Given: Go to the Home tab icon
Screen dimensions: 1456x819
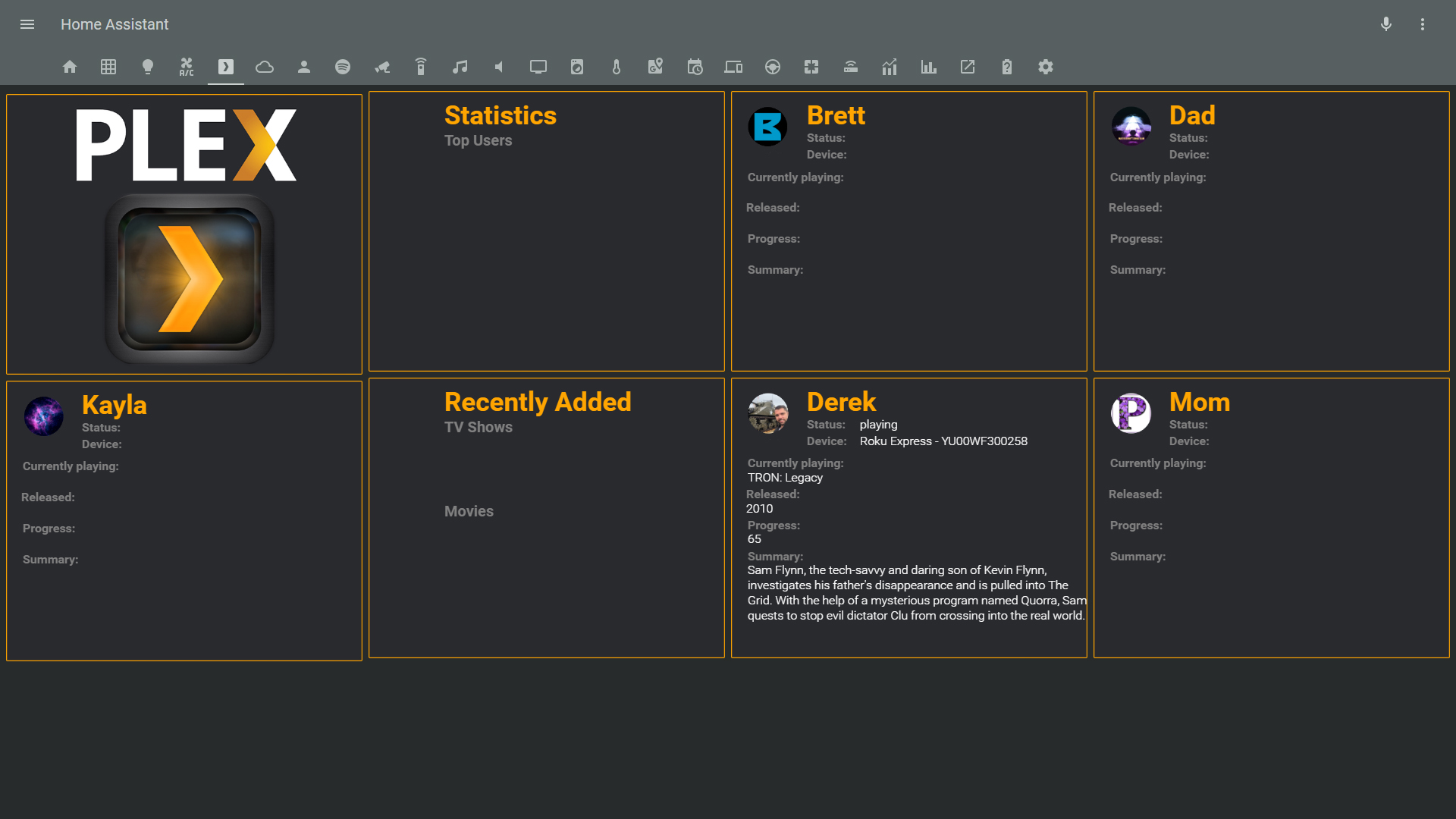Looking at the screenshot, I should [x=70, y=67].
